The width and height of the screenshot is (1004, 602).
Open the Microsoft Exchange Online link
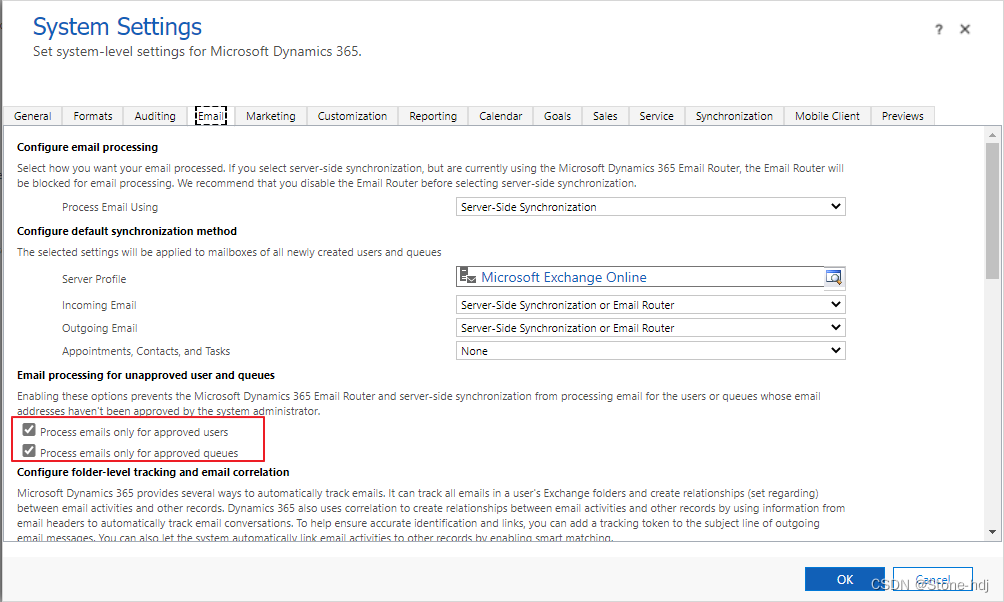[x=563, y=277]
